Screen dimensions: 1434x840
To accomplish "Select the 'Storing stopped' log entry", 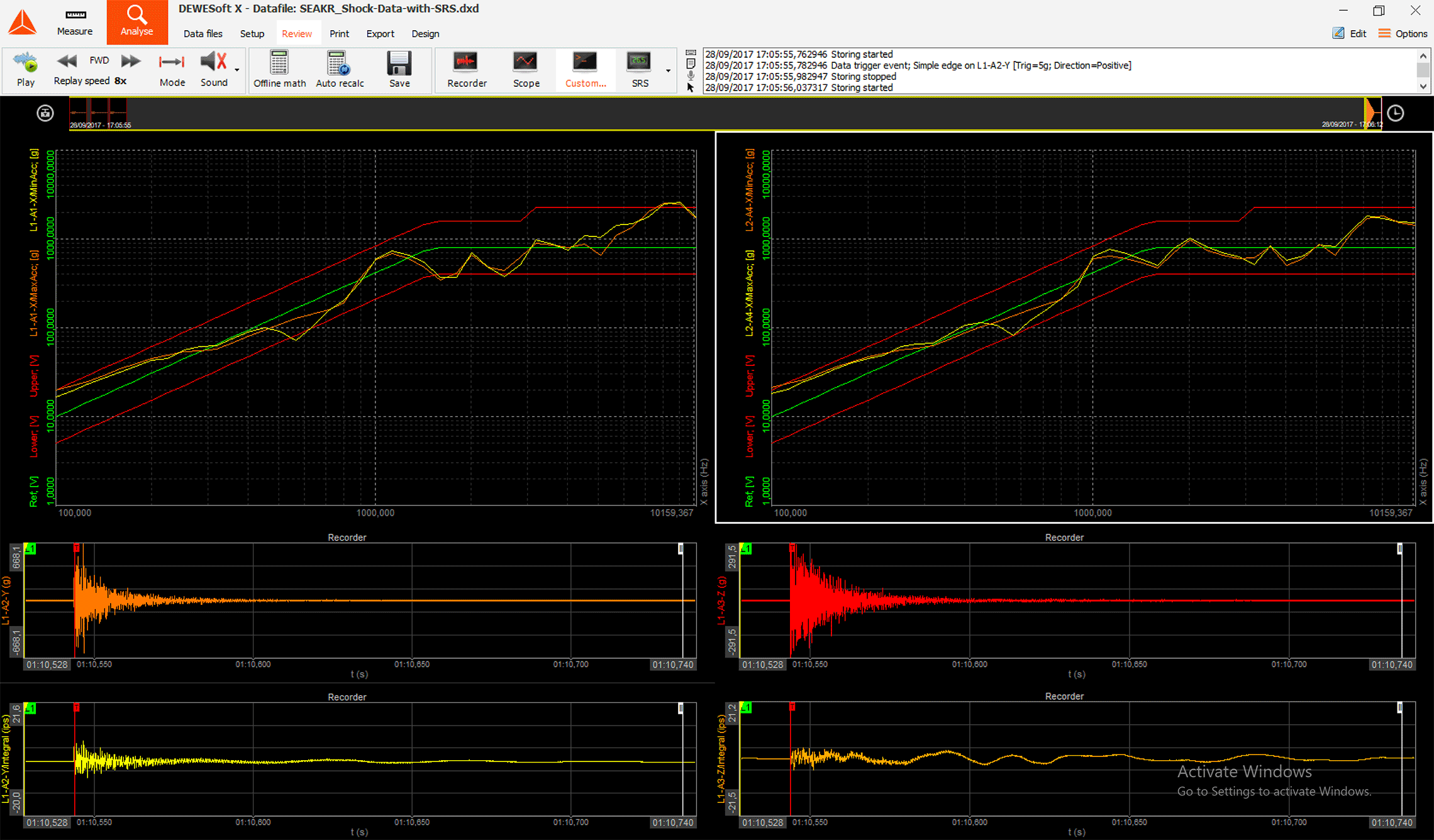I will (800, 77).
